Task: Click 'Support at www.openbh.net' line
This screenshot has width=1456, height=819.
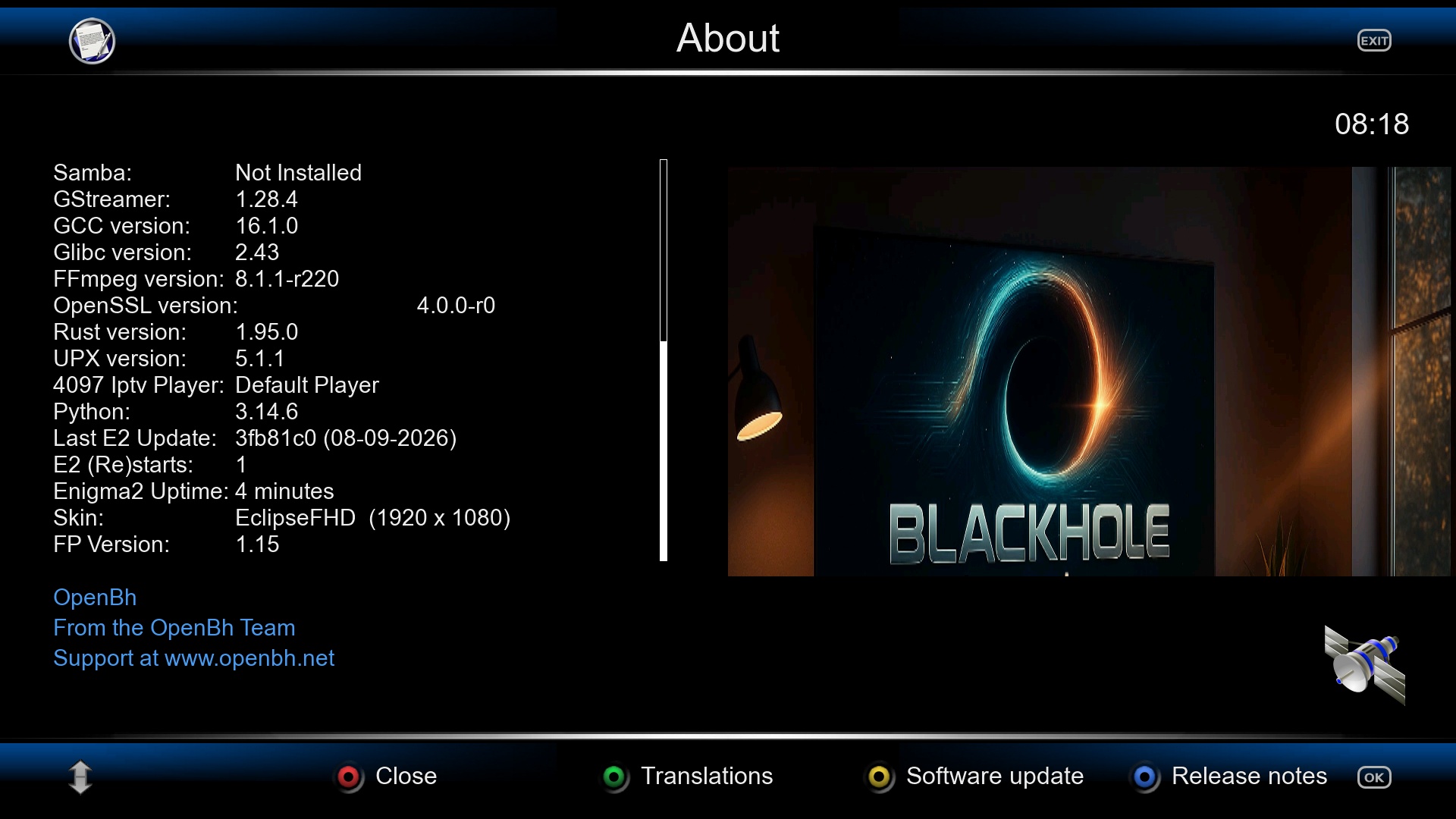Action: tap(194, 658)
